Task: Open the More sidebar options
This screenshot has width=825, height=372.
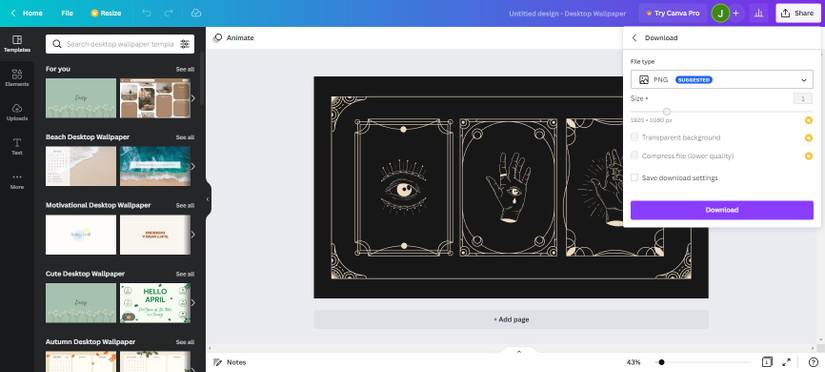Action: [x=17, y=181]
